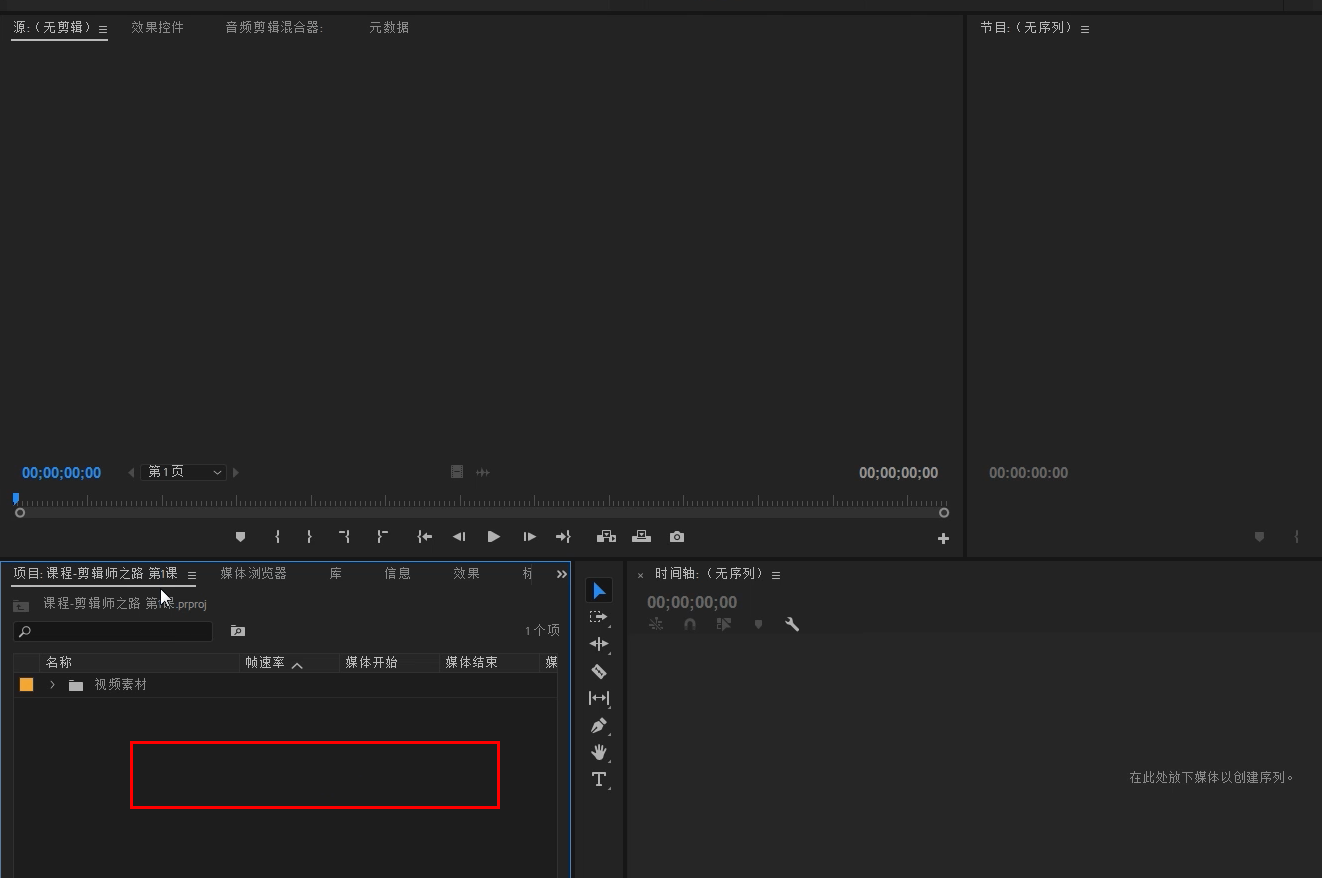Click the orange label swatch of 视频素材
This screenshot has width=1322, height=878.
[x=26, y=685]
